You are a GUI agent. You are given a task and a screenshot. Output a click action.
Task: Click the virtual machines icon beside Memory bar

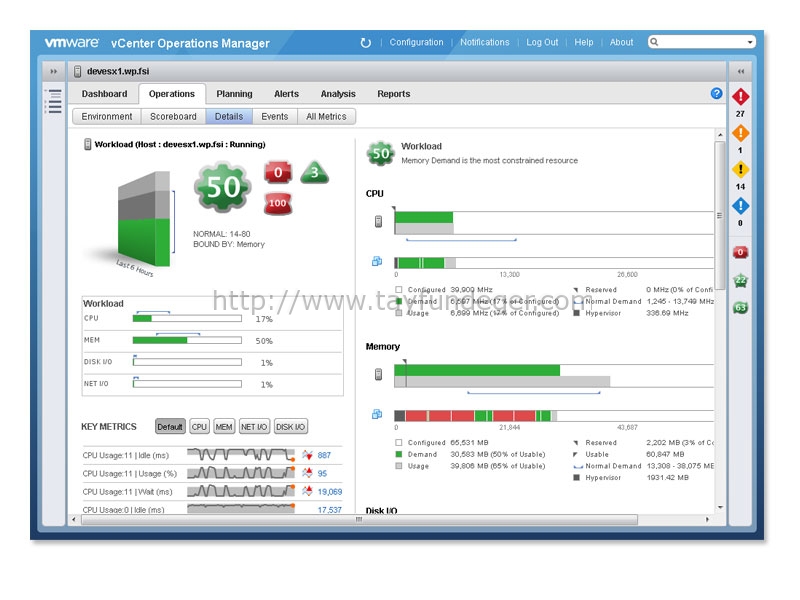pyautogui.click(x=377, y=414)
